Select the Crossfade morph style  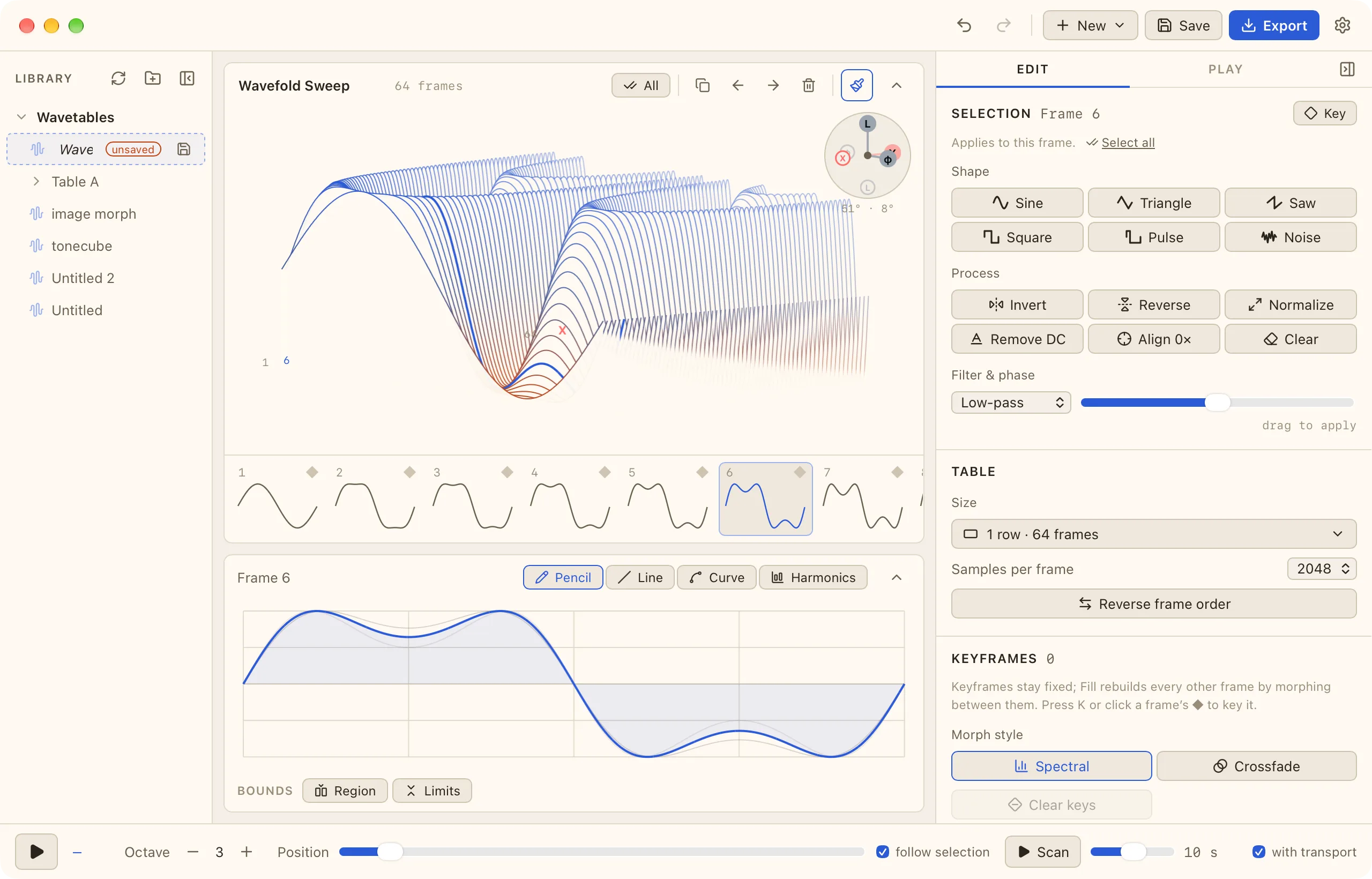[x=1257, y=766]
